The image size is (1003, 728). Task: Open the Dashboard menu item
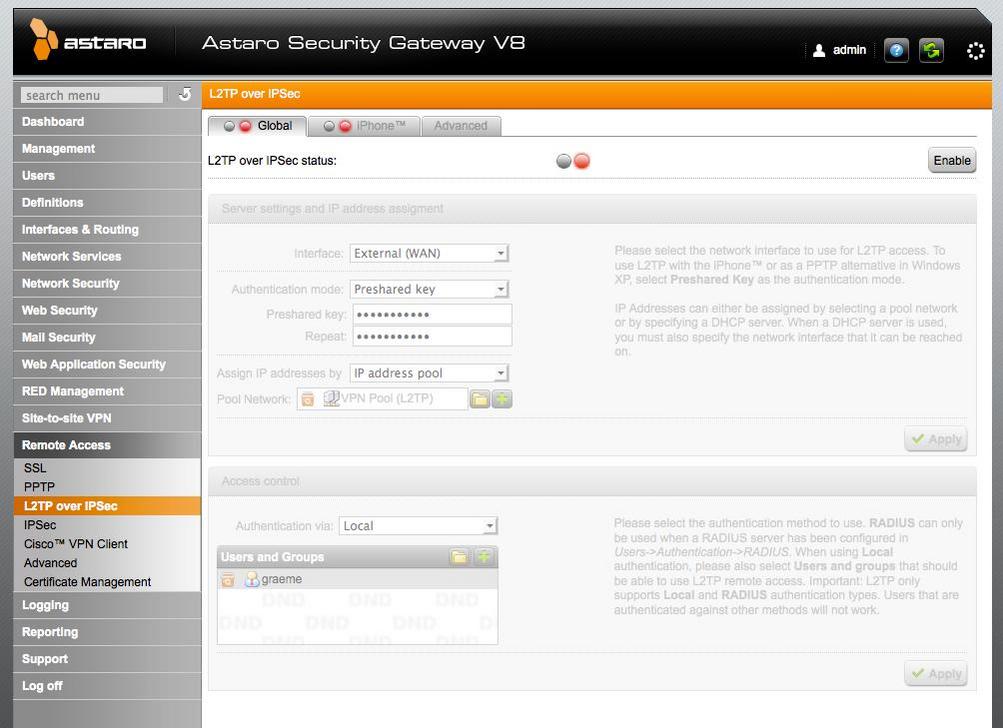107,122
